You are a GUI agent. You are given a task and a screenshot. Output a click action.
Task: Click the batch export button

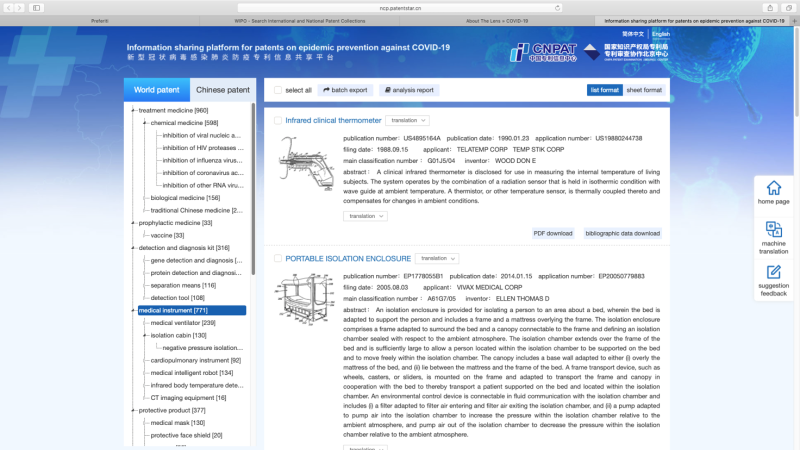[344, 90]
